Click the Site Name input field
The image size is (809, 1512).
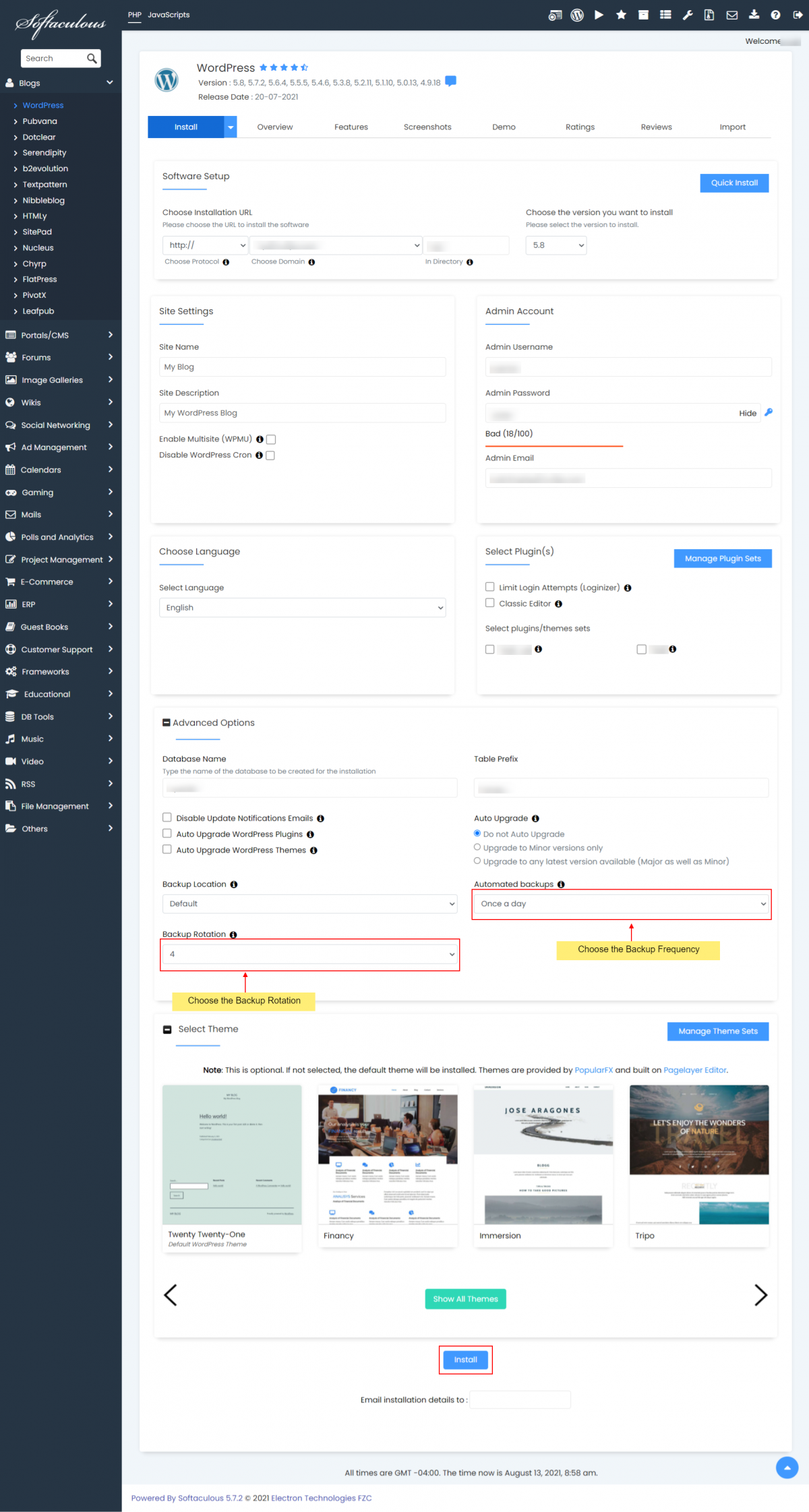pos(302,367)
